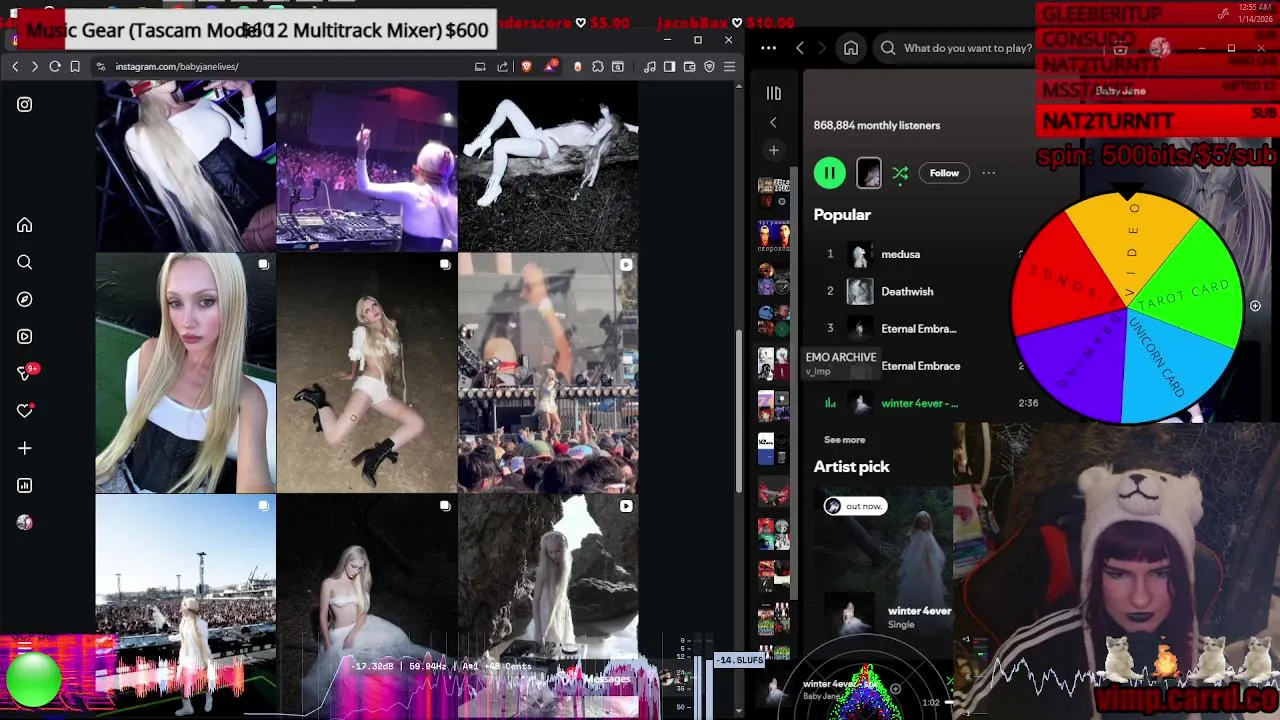Viewport: 1280px width, 720px height.
Task: Click the Instagram logo icon
Action: [x=25, y=104]
